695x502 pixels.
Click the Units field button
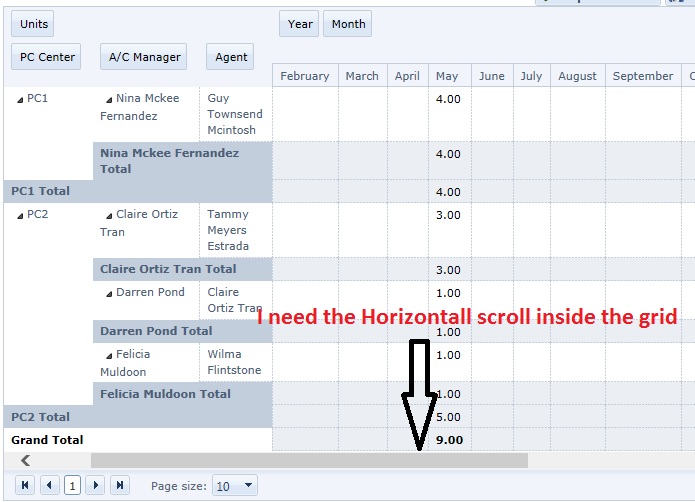pyautogui.click(x=33, y=24)
